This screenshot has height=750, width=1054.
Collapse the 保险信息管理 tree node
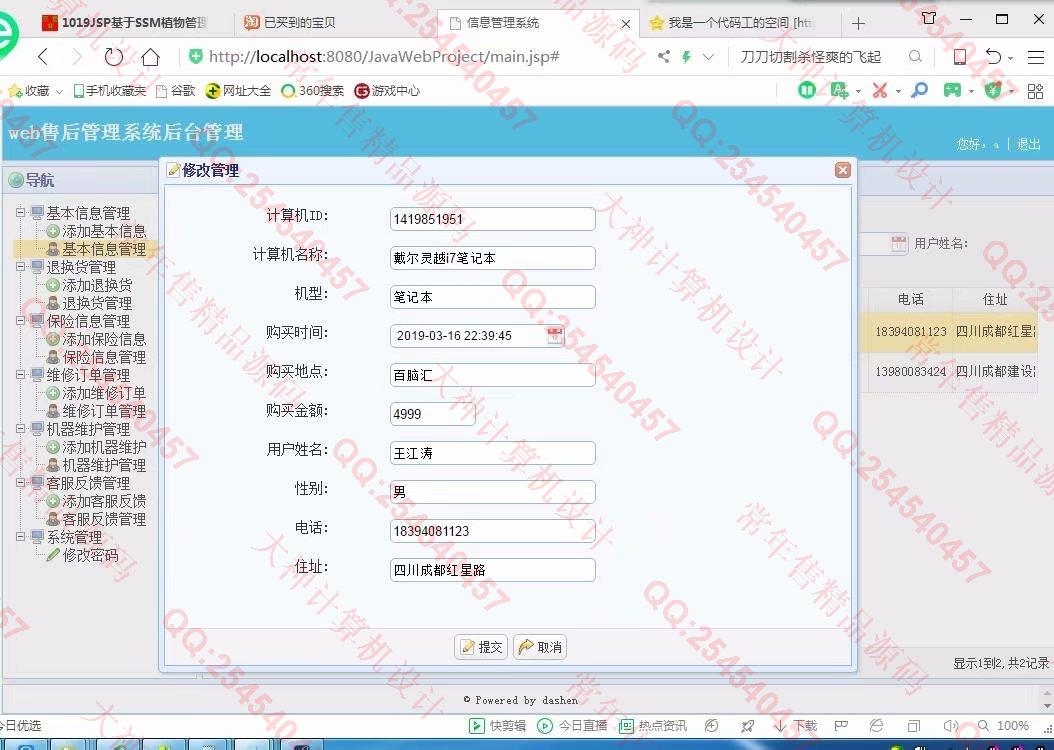tap(21, 321)
